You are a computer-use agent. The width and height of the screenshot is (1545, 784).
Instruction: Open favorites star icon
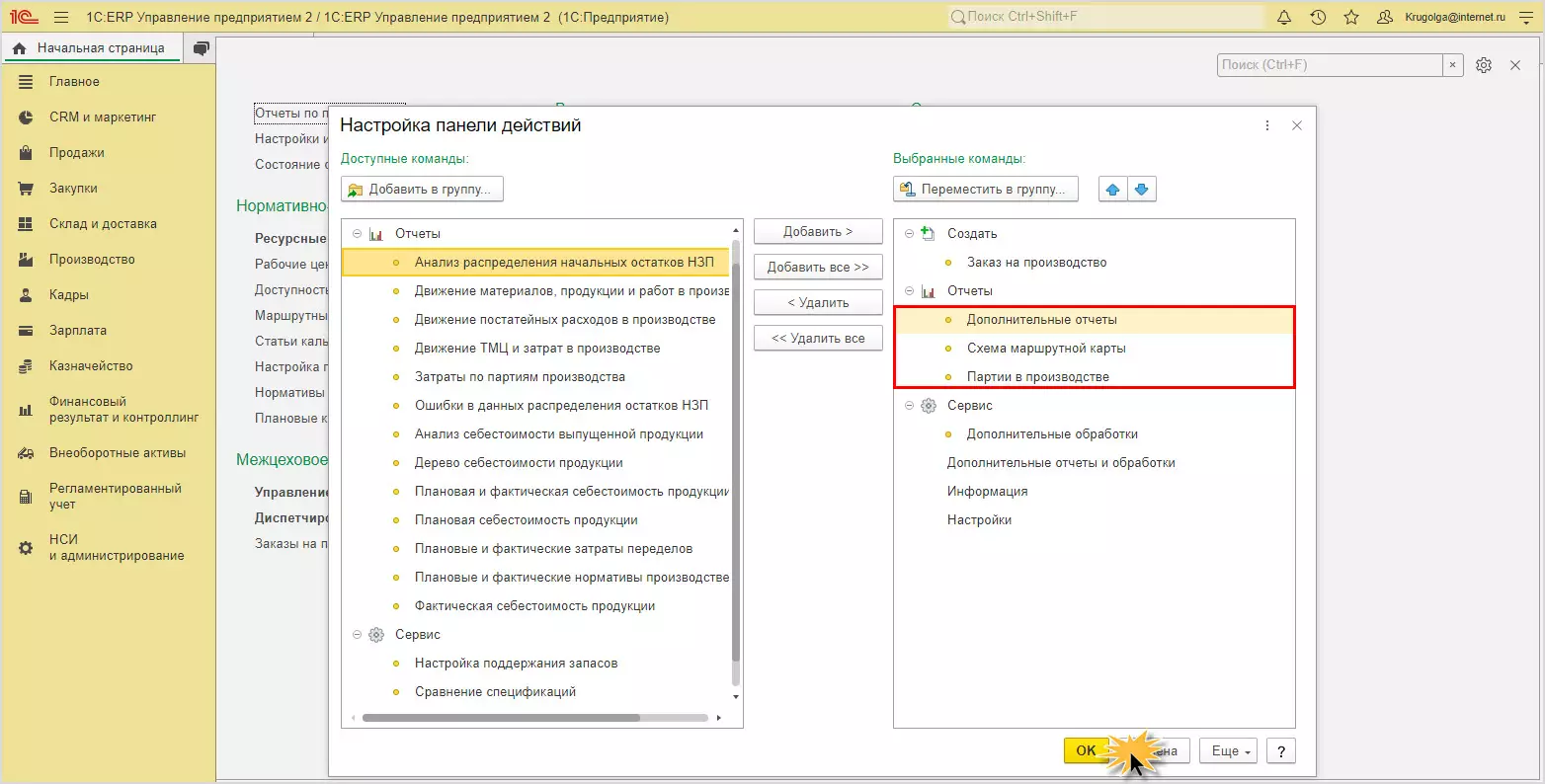[x=1351, y=18]
